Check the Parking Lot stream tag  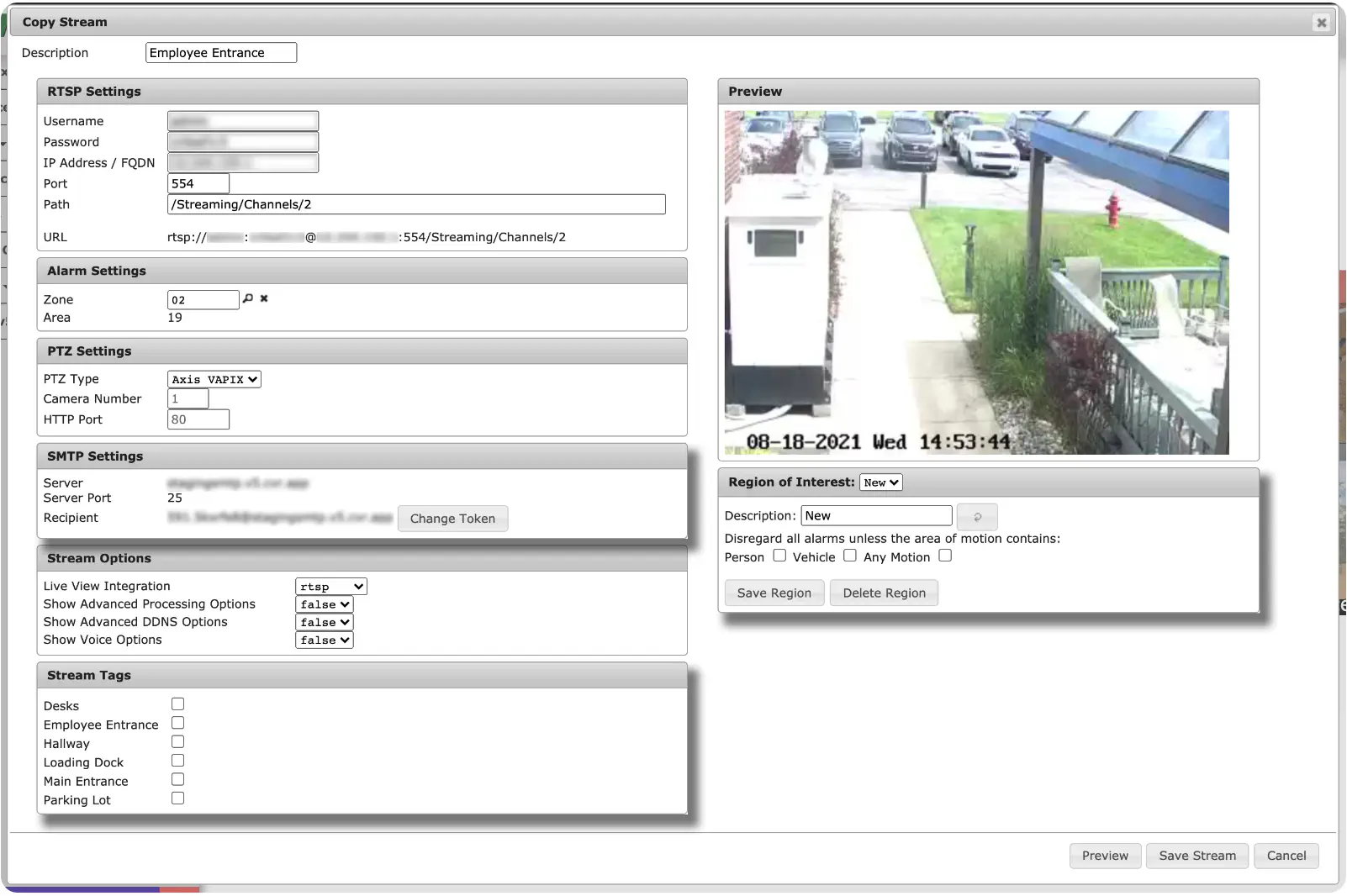click(177, 798)
